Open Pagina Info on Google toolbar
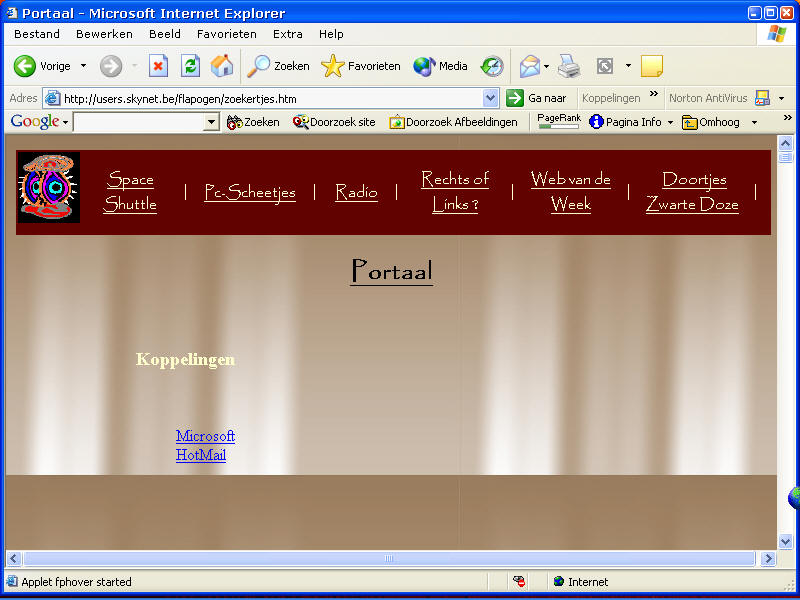The image size is (800, 600). pyautogui.click(x=625, y=122)
